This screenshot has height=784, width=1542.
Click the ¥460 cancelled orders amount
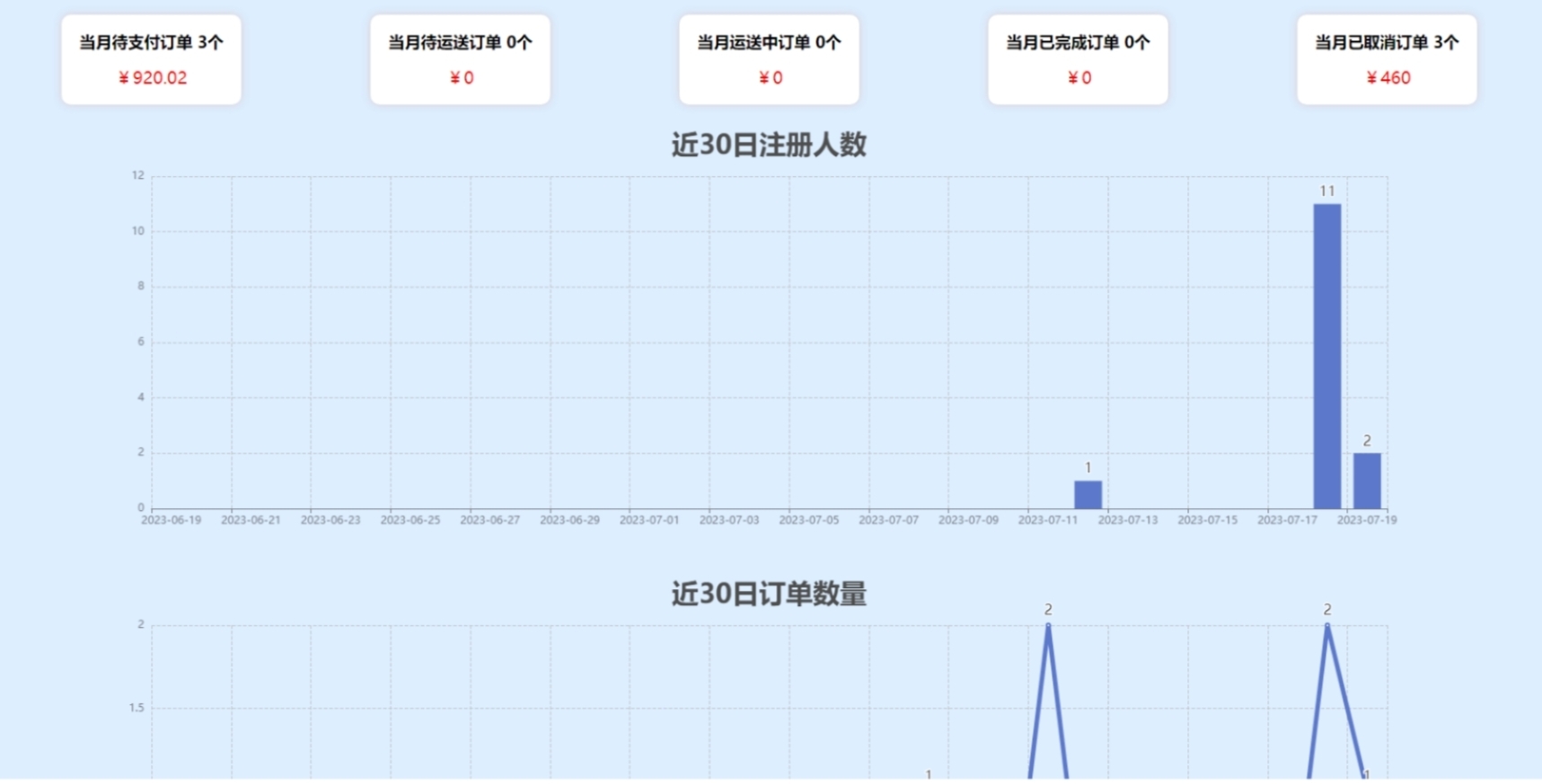(x=1388, y=78)
